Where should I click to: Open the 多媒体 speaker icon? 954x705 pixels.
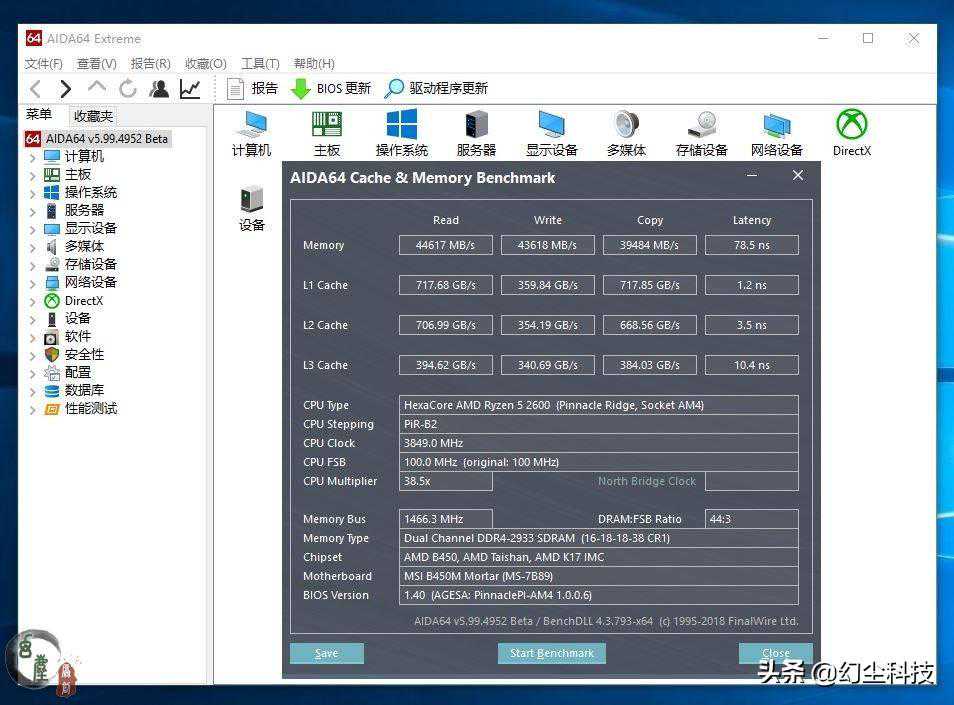pyautogui.click(x=626, y=133)
